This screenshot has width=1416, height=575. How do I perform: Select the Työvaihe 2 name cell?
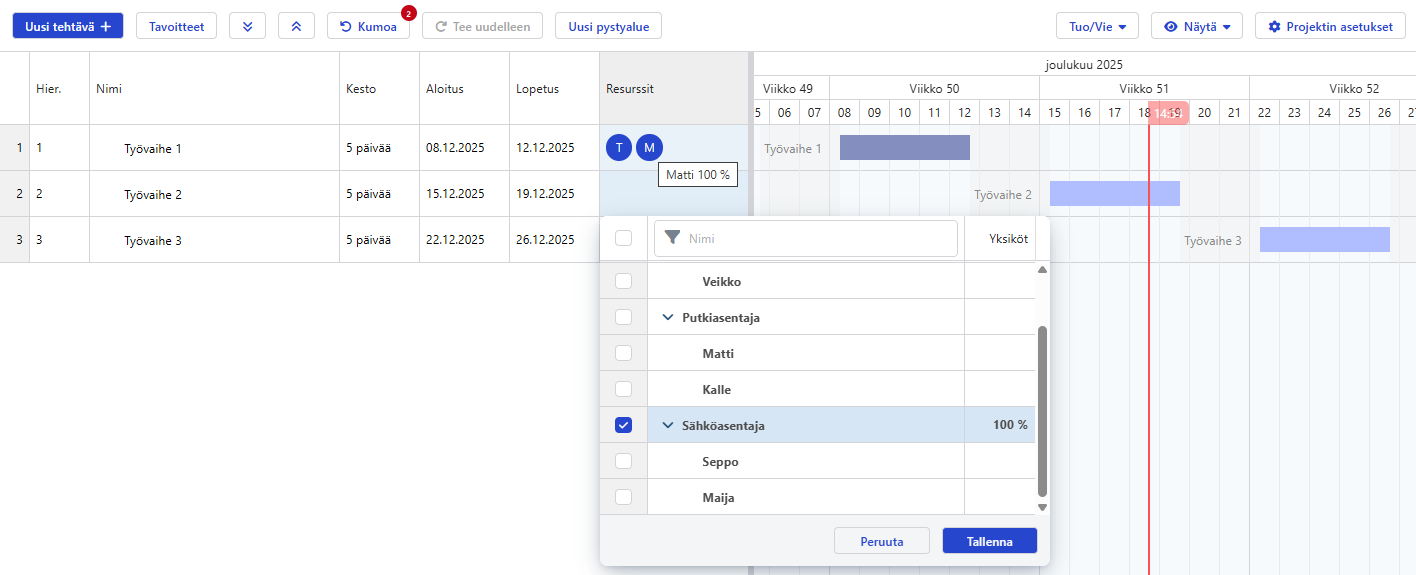(x=215, y=194)
